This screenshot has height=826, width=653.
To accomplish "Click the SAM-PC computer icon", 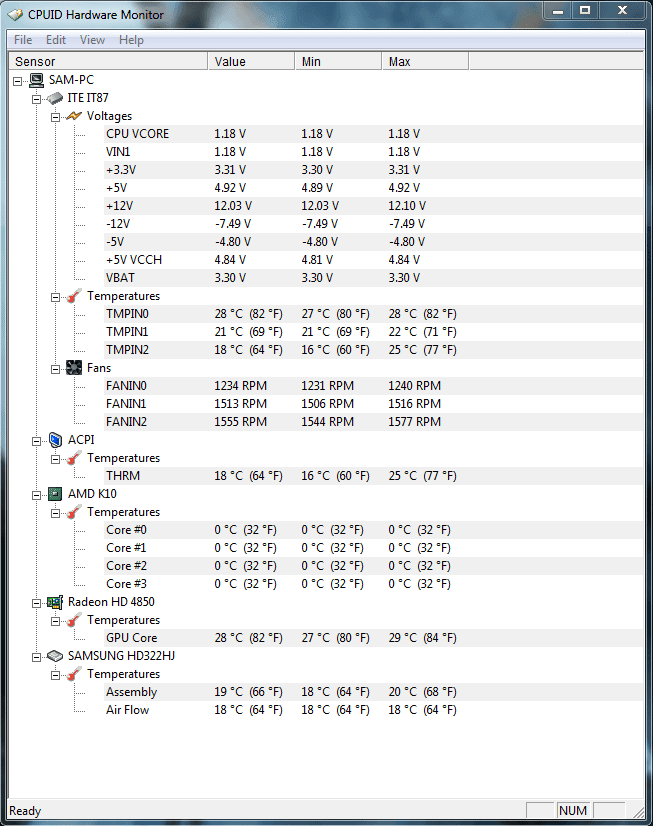I will [x=36, y=80].
